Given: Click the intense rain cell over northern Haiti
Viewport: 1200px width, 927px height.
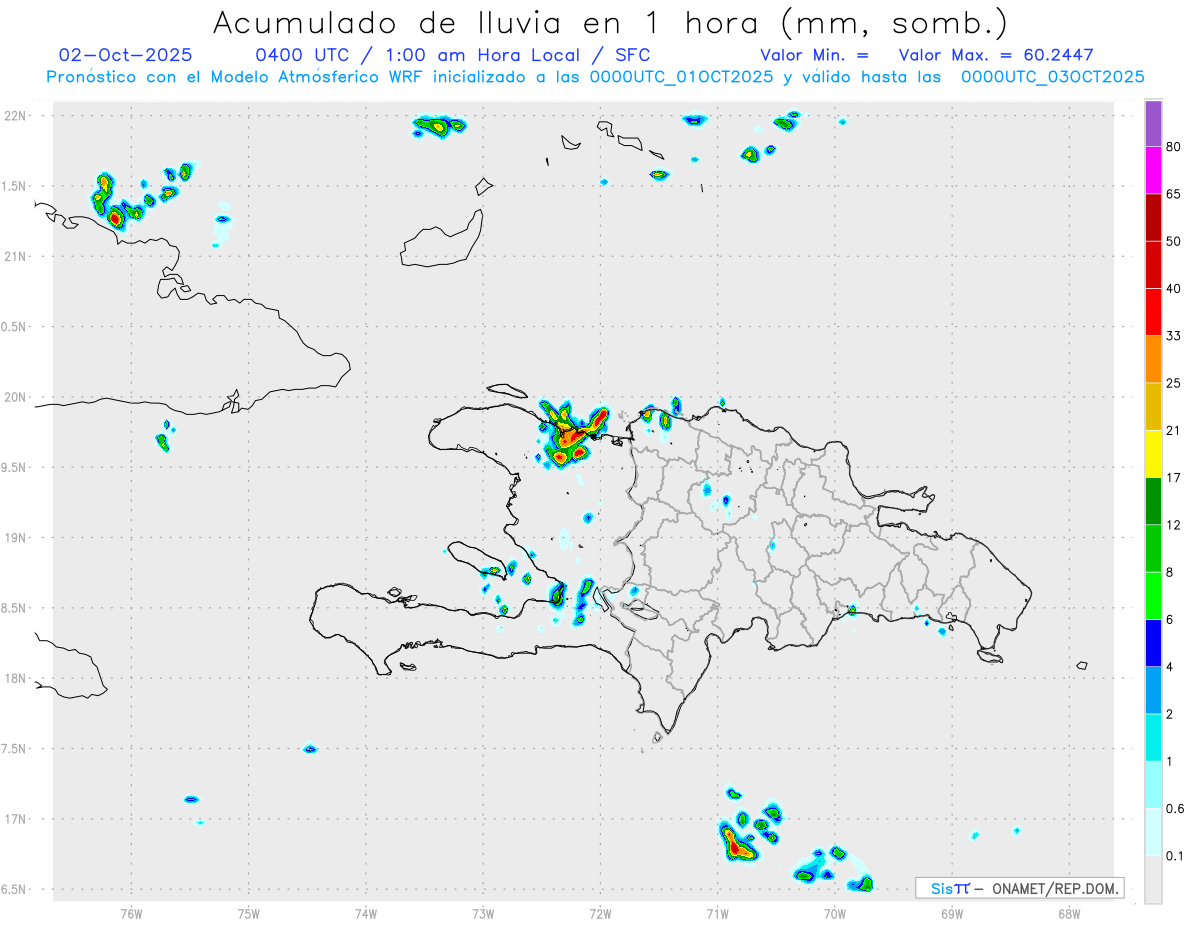Looking at the screenshot, I should [x=573, y=434].
